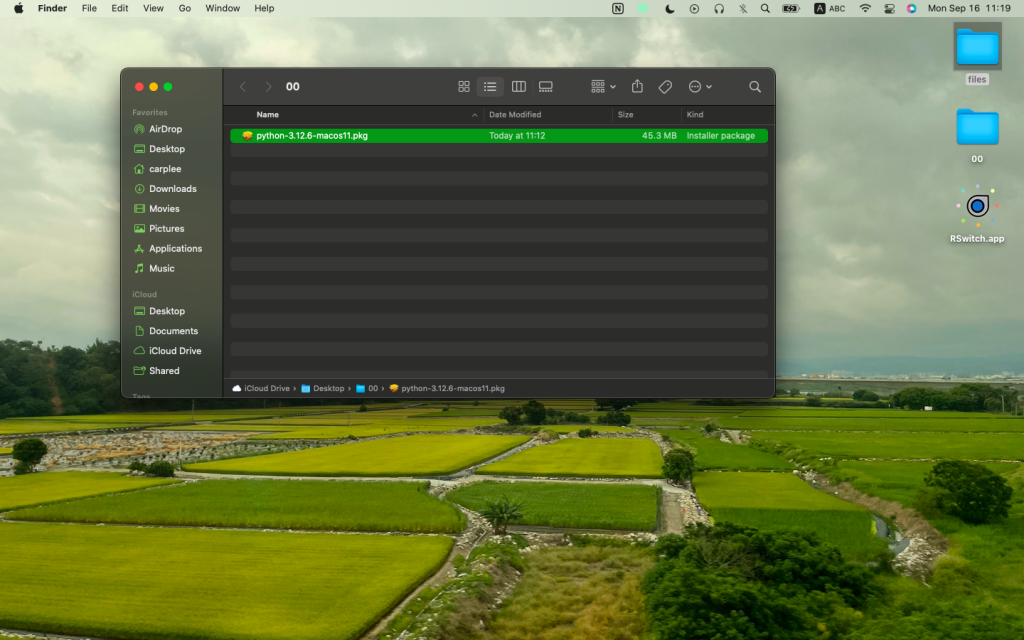
Task: Click the Bluetooth menu bar icon
Action: coord(743,8)
